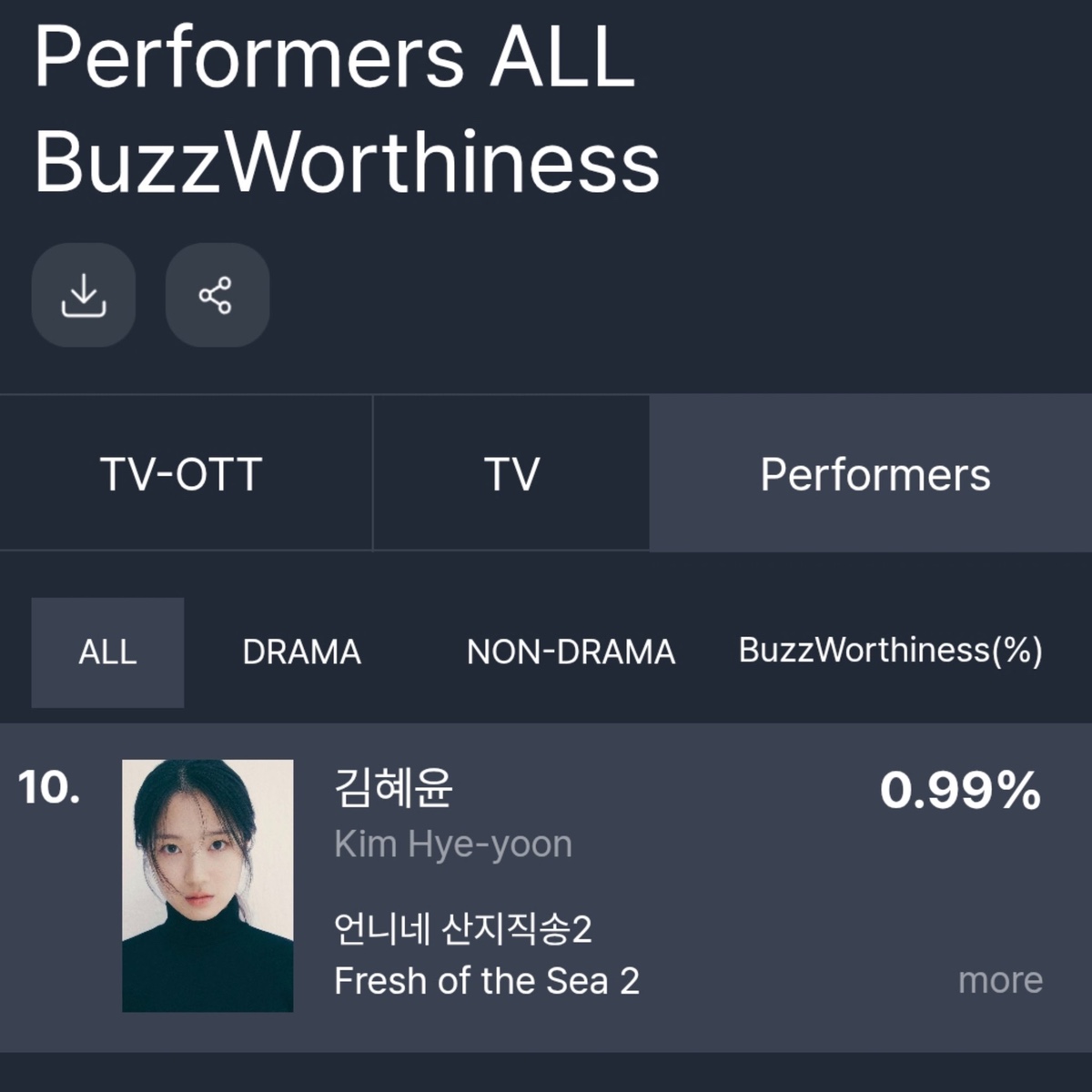Image resolution: width=1092 pixels, height=1092 pixels.
Task: Open the TV tab
Action: [x=511, y=473]
